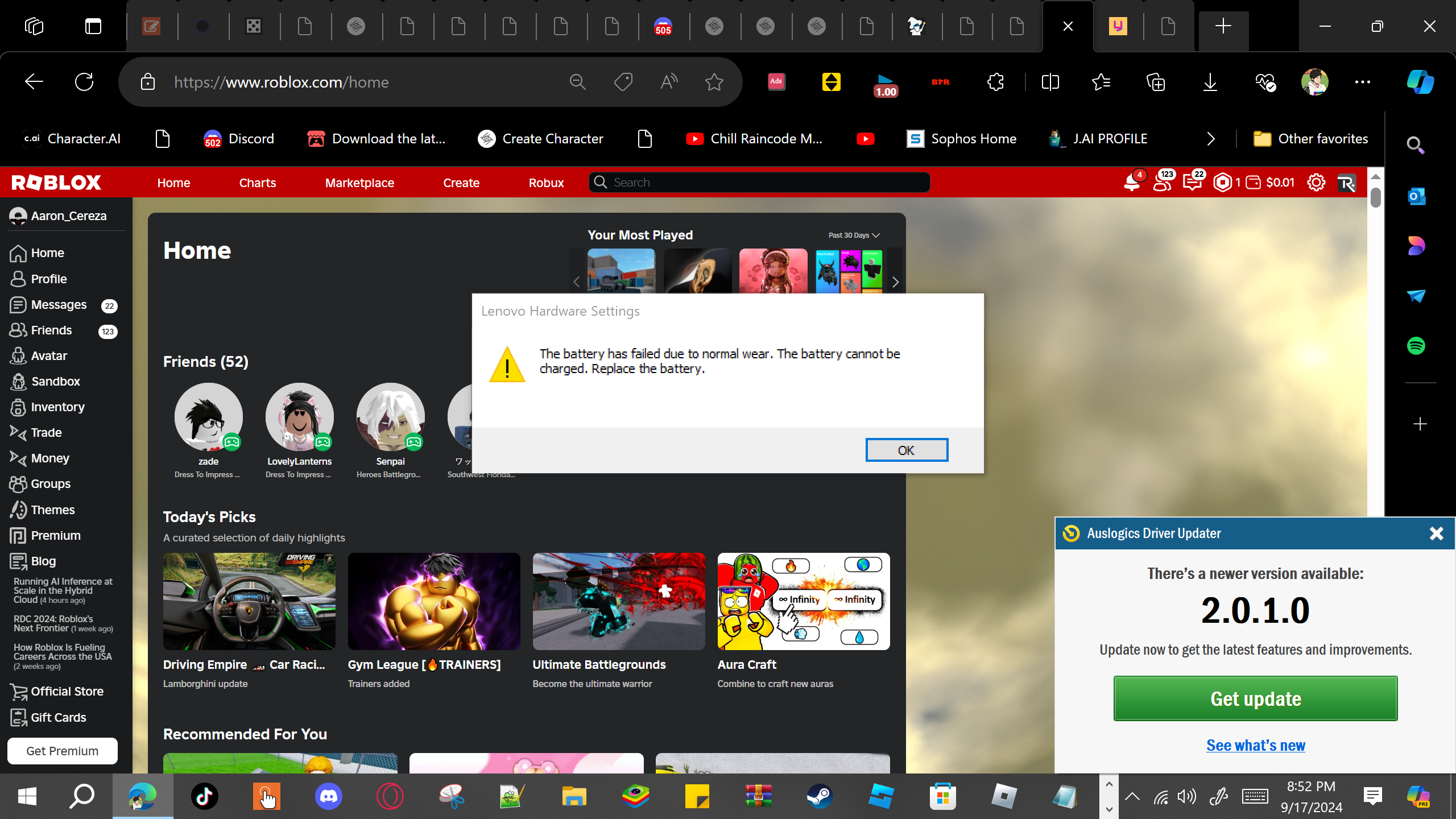Viewport: 1456px width, 819px height.
Task: Expand more favorites bar chevron
Action: (1210, 139)
